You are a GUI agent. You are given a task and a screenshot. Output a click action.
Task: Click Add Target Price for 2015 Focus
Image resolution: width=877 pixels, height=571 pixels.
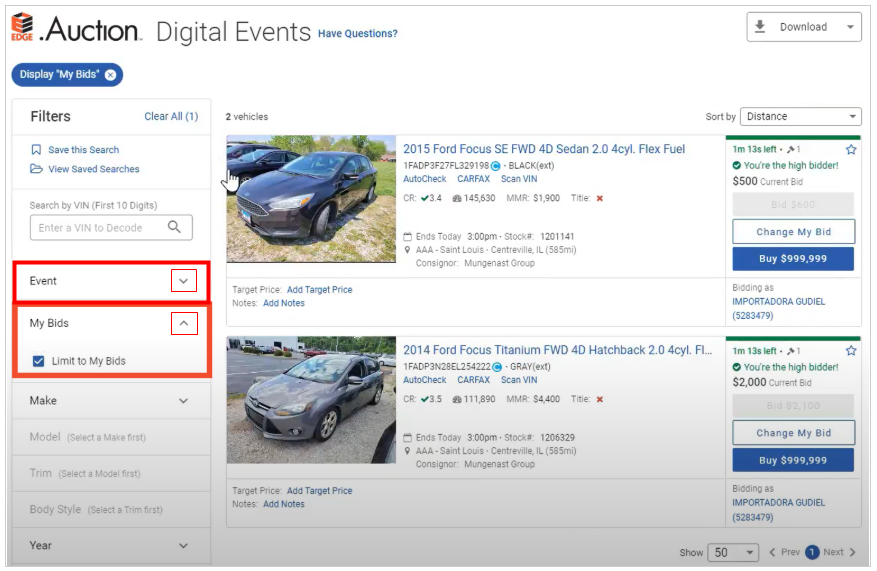point(319,290)
